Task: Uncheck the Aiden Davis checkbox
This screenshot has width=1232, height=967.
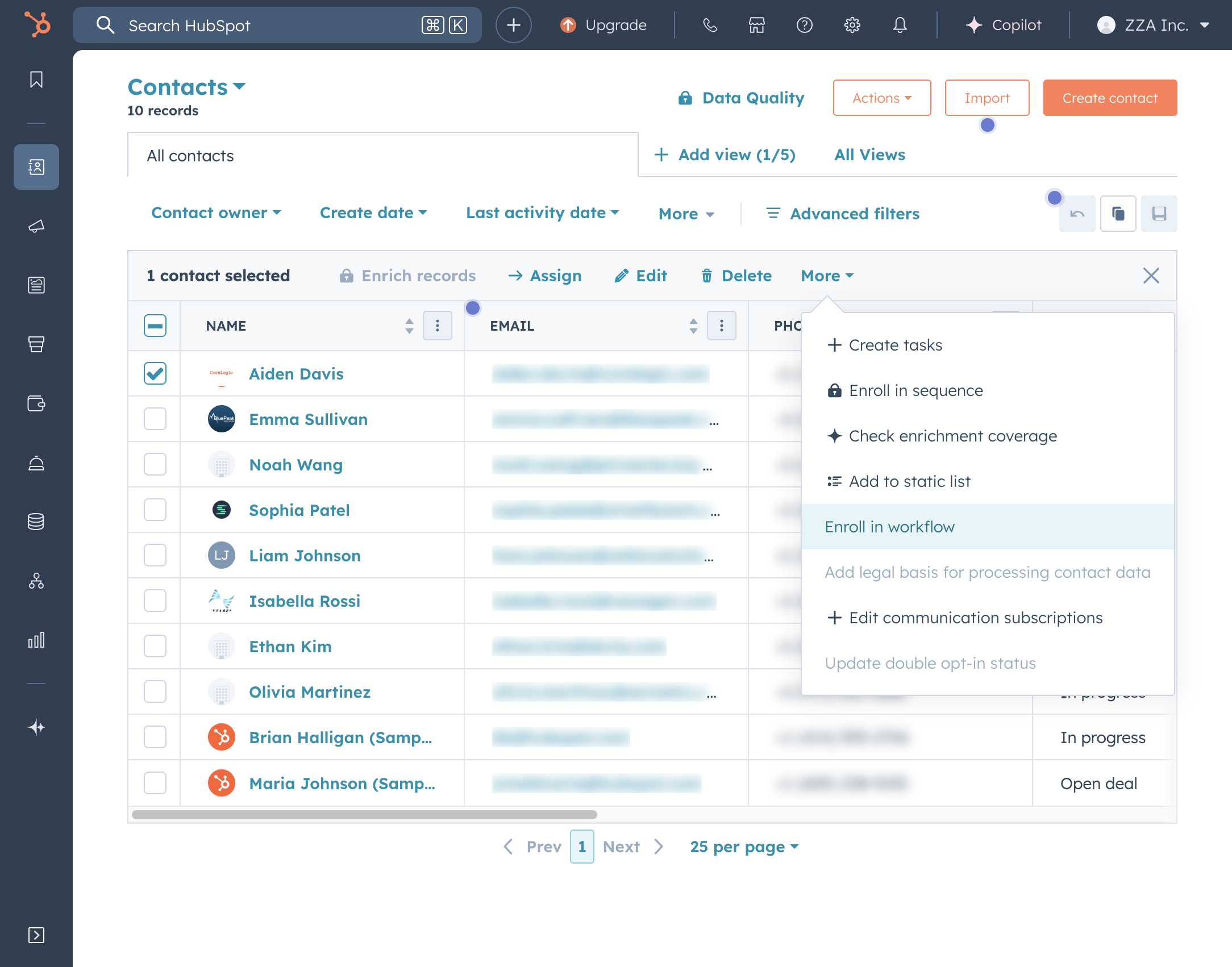Action: [155, 373]
